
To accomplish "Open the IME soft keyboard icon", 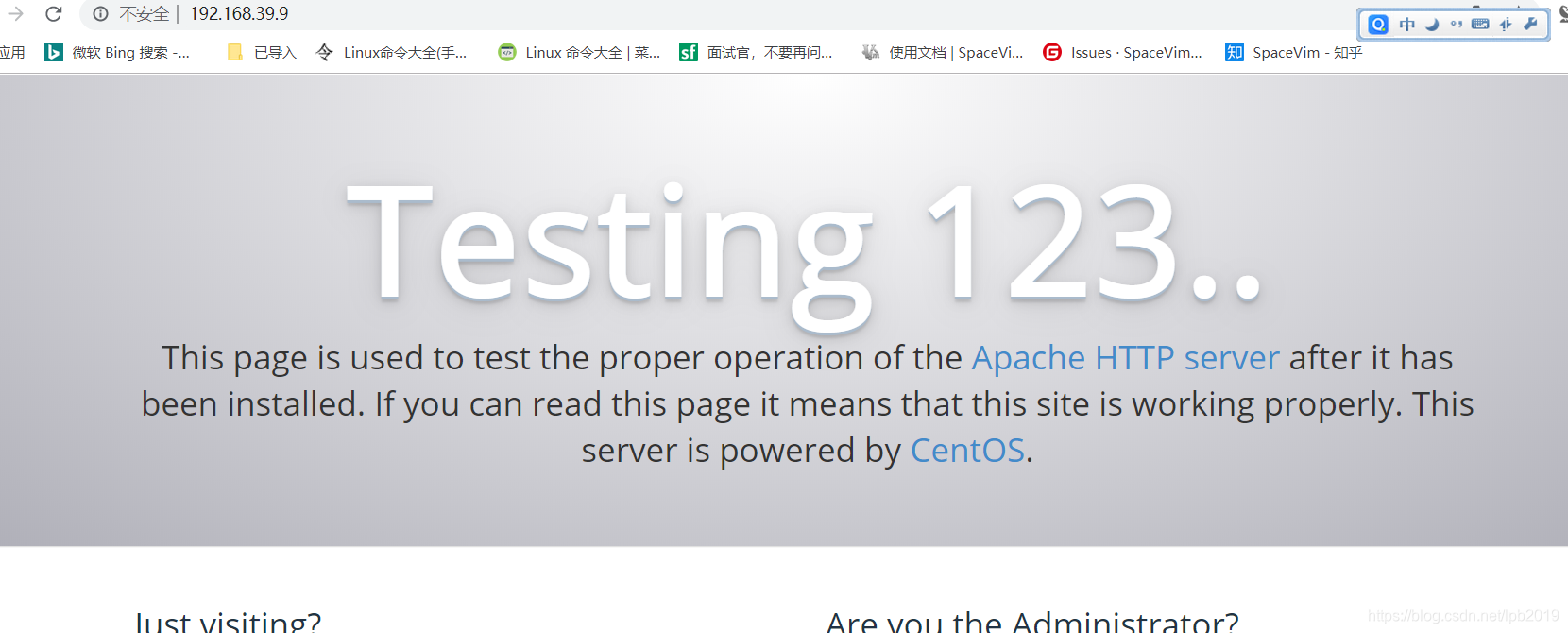I will [1481, 25].
